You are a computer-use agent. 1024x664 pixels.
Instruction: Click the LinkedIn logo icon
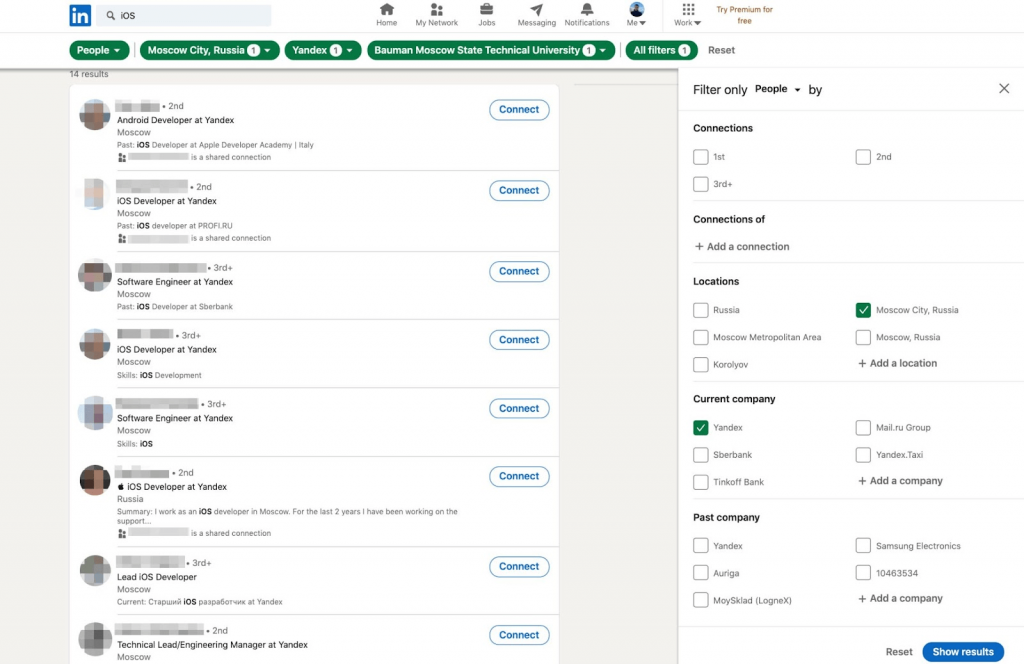coord(80,15)
